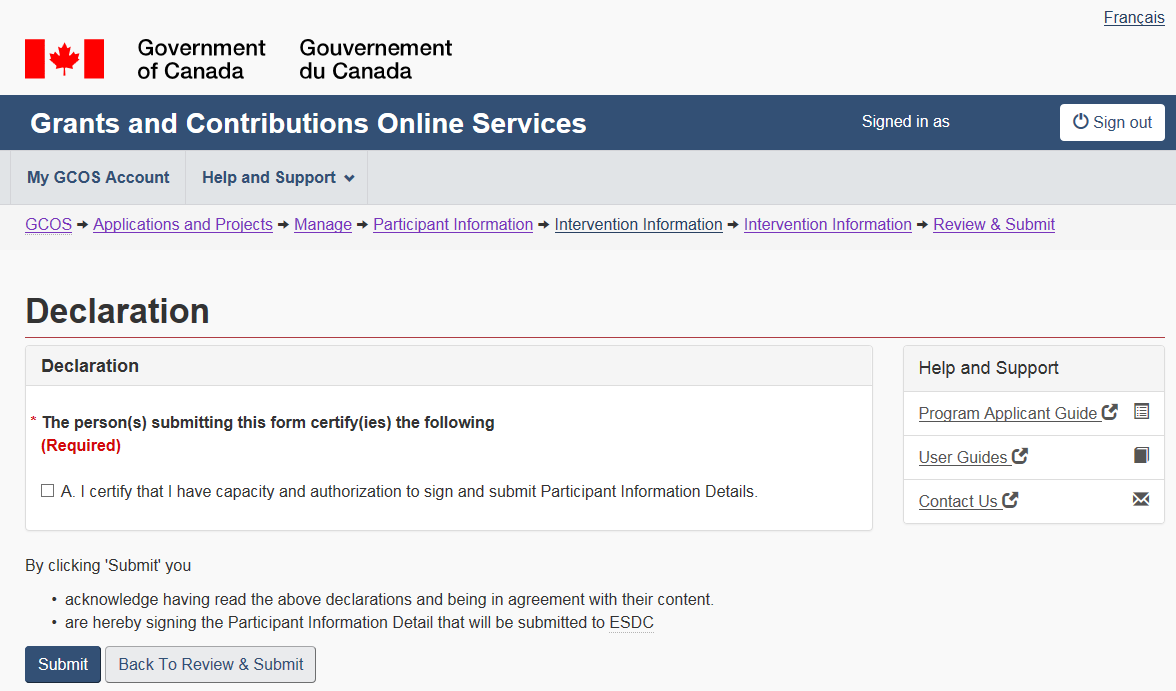This screenshot has height=691, width=1176.
Task: Switch language to Français
Action: coord(1133,18)
